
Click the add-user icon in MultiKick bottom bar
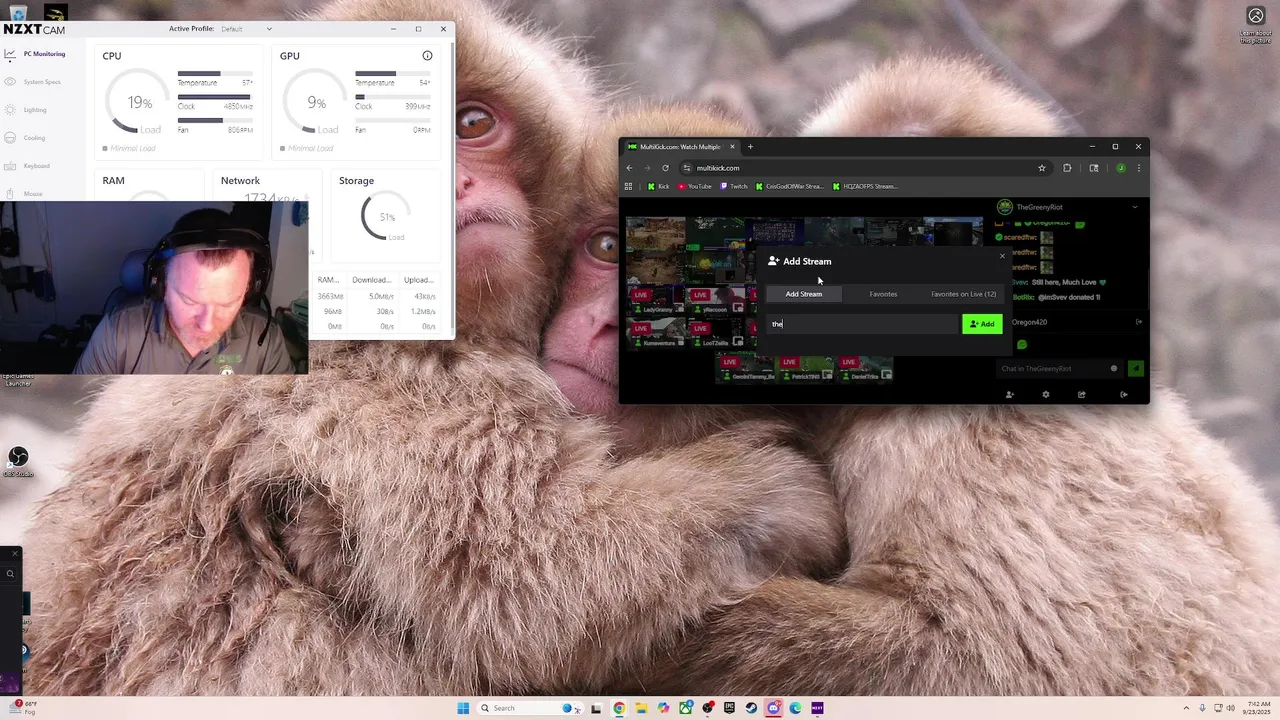(x=1009, y=395)
